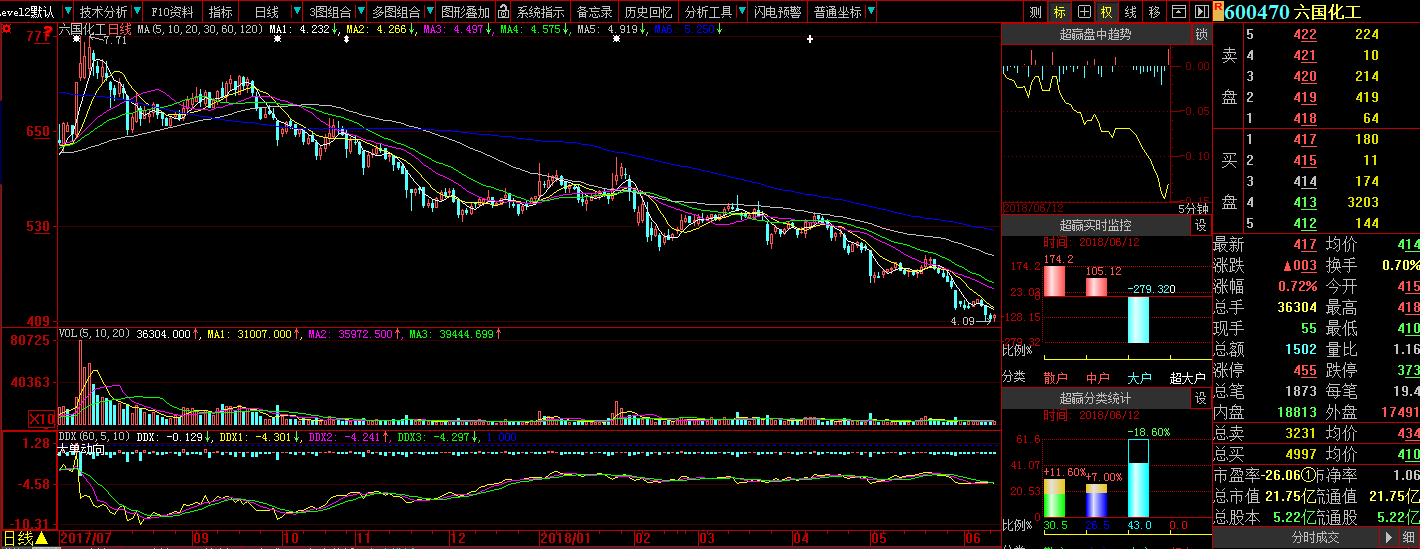Click the lock icon beside 图形叠加
1420x549 pixels.
click(x=504, y=12)
